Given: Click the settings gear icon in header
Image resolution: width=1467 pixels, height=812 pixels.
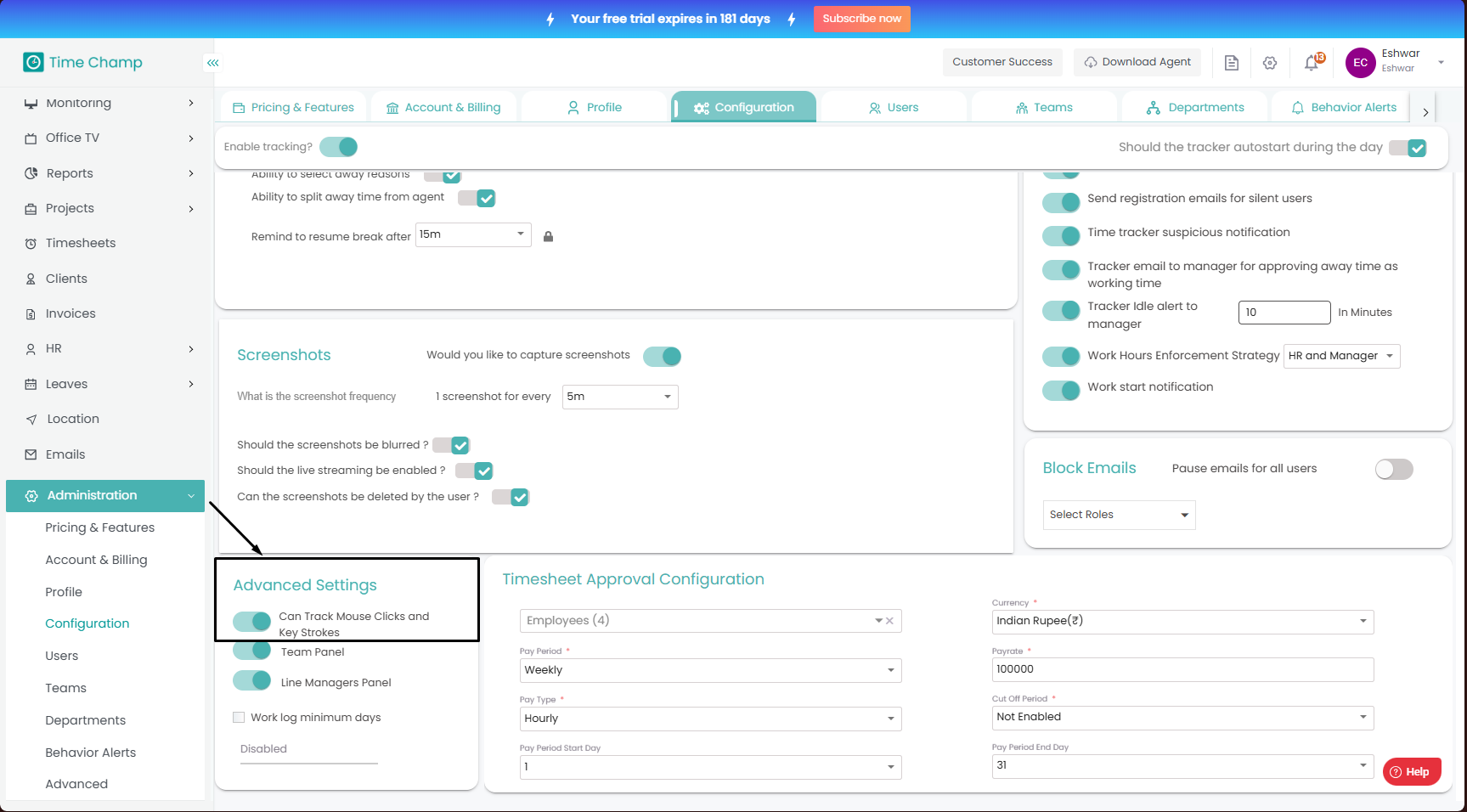Looking at the screenshot, I should pyautogui.click(x=1270, y=63).
